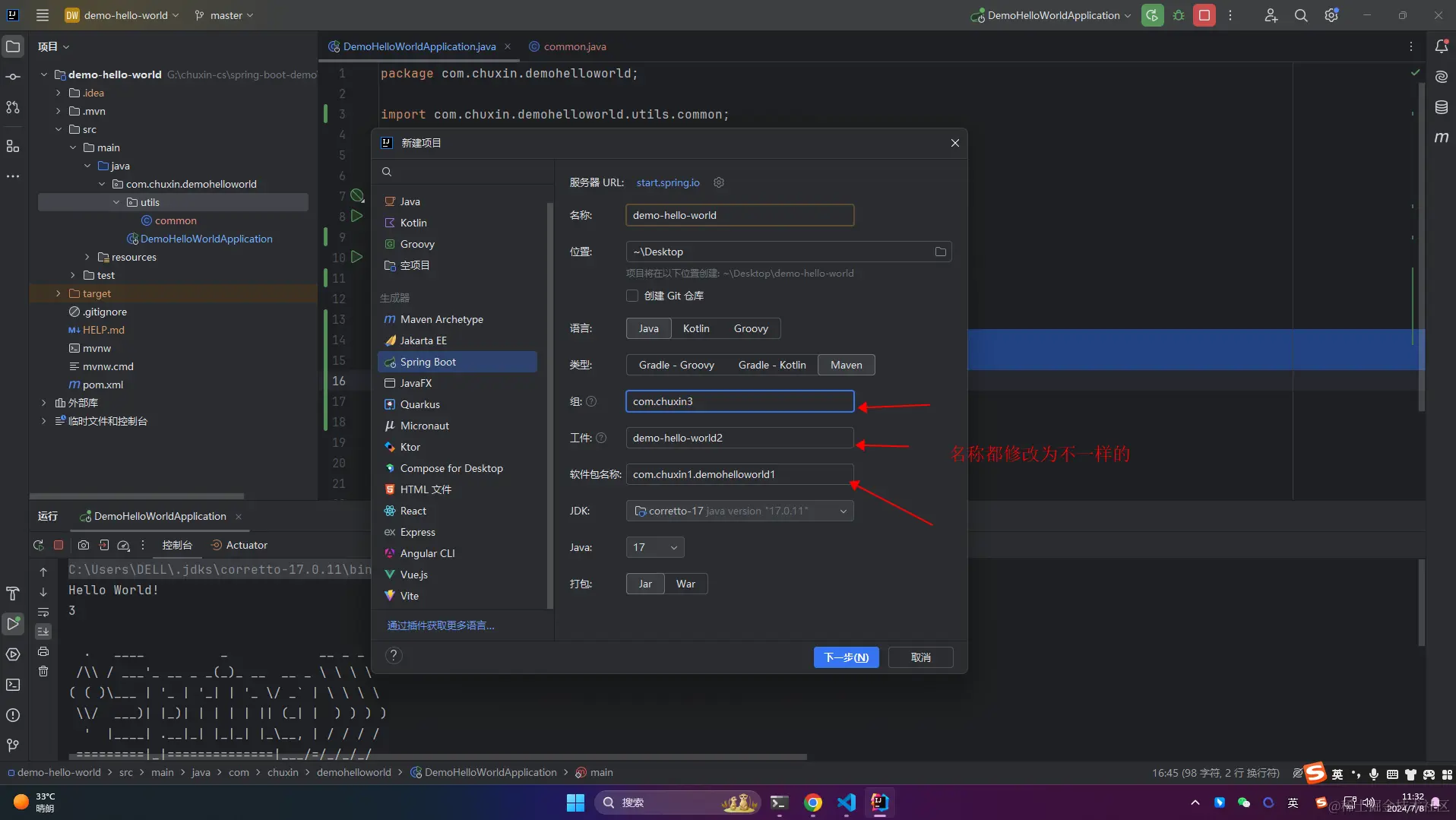Open the demo-hello-world project dropdown
The height and width of the screenshot is (820, 1456).
(x=123, y=15)
